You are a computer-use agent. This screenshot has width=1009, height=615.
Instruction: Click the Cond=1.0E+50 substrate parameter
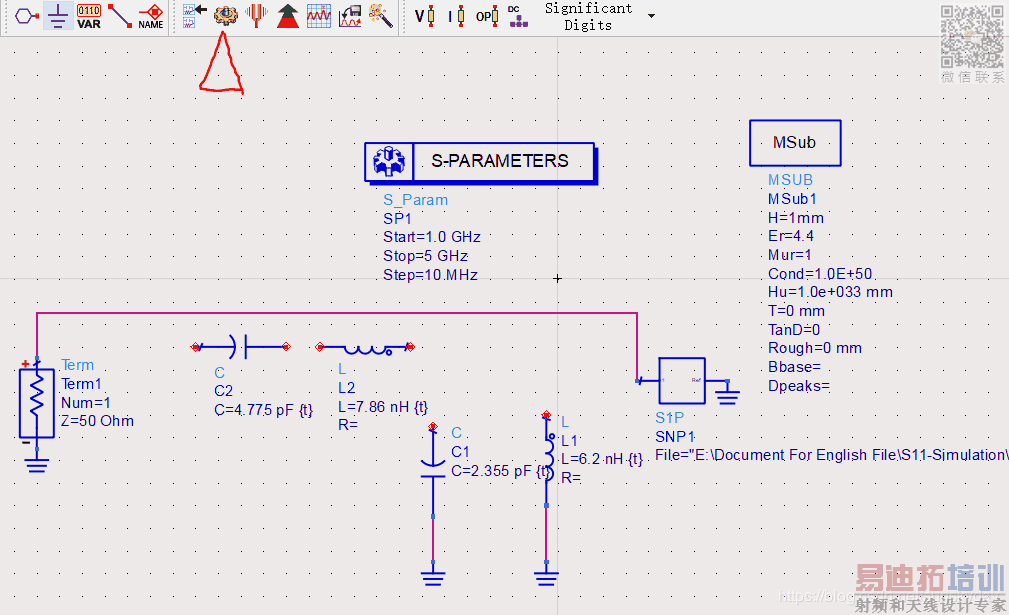[820, 274]
